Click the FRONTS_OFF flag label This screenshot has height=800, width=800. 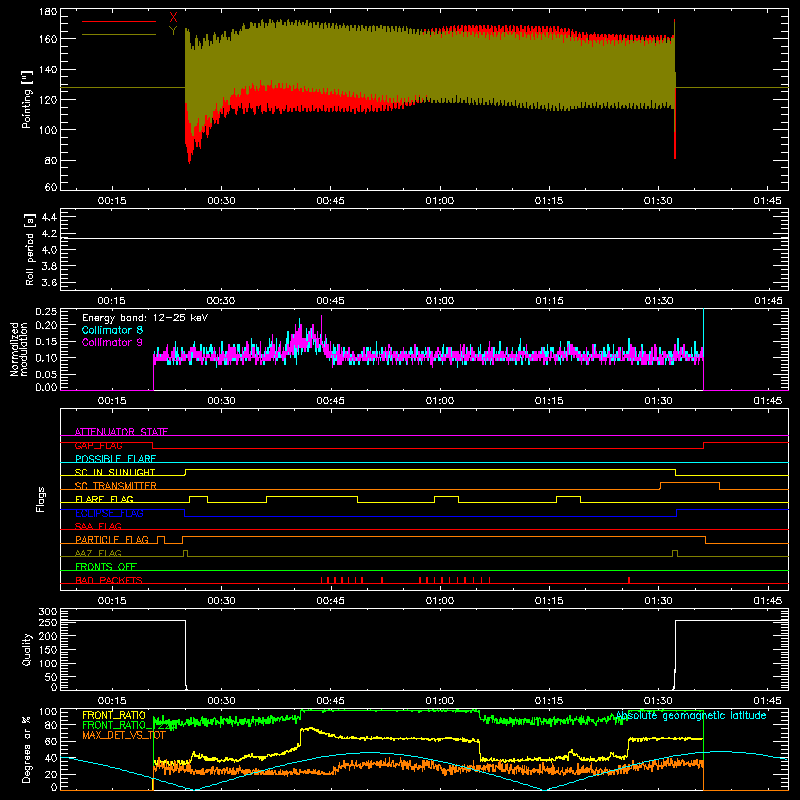coord(106,566)
